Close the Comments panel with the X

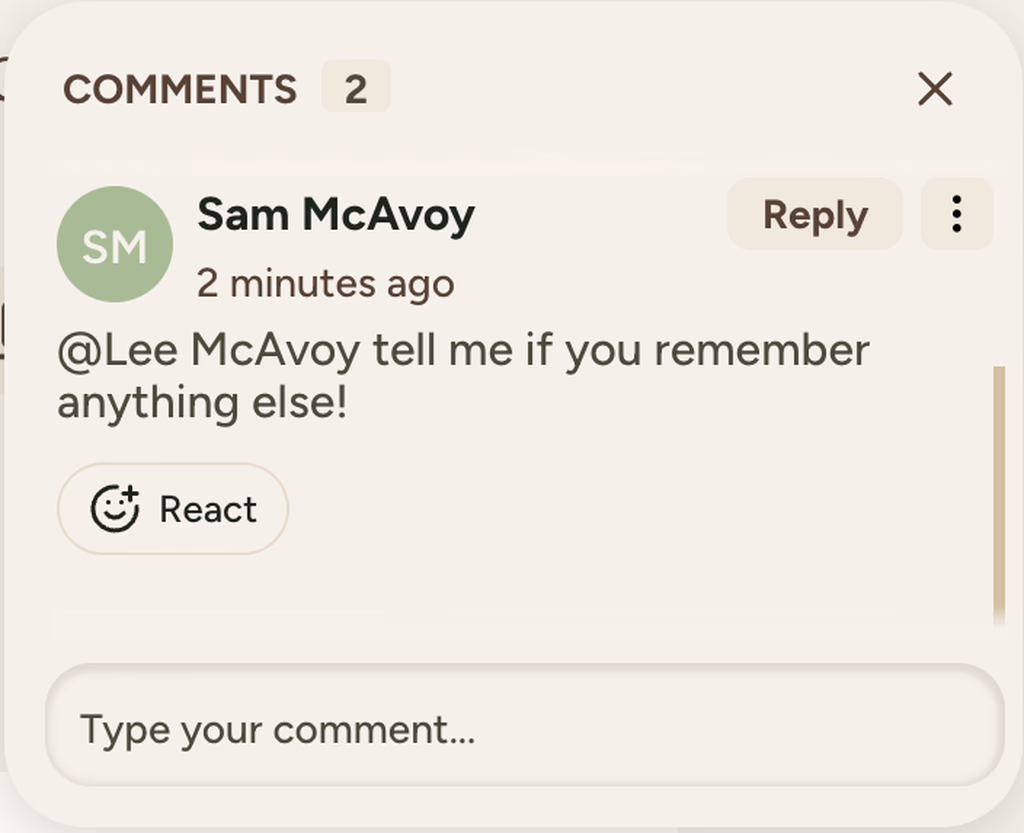[935, 90]
